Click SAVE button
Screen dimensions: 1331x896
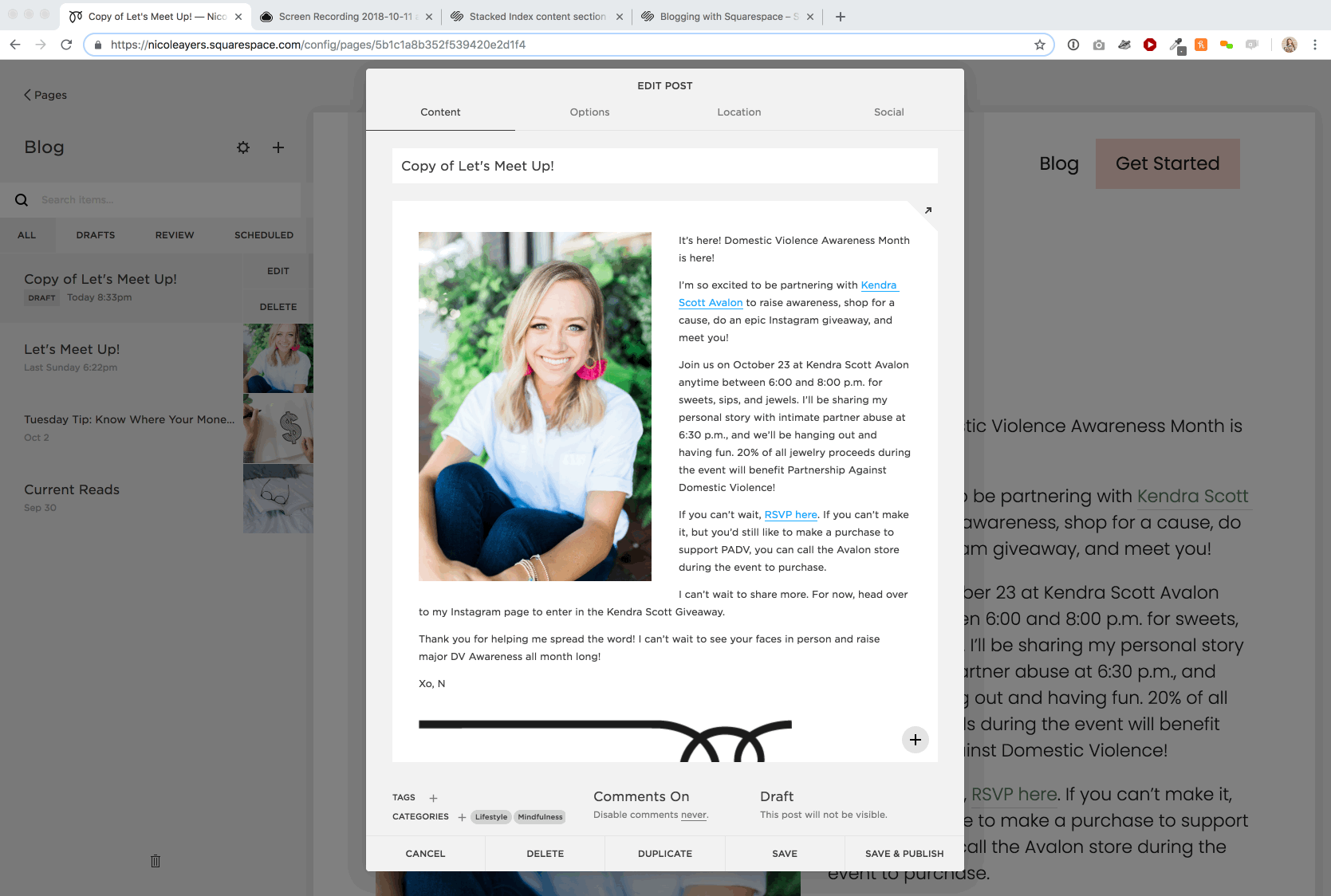(785, 854)
